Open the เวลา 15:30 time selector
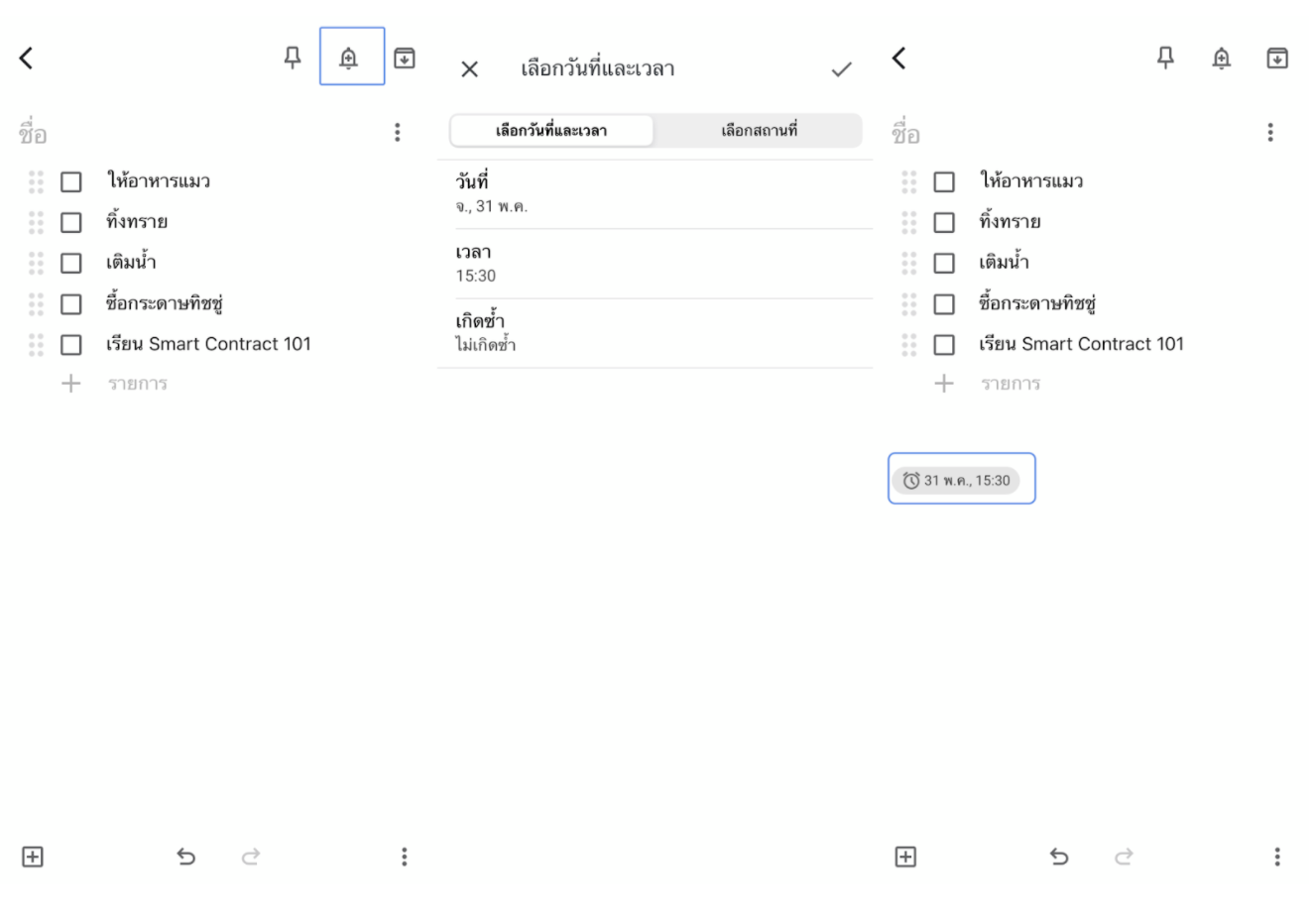Image resolution: width=1315 pixels, height=924 pixels. point(655,264)
